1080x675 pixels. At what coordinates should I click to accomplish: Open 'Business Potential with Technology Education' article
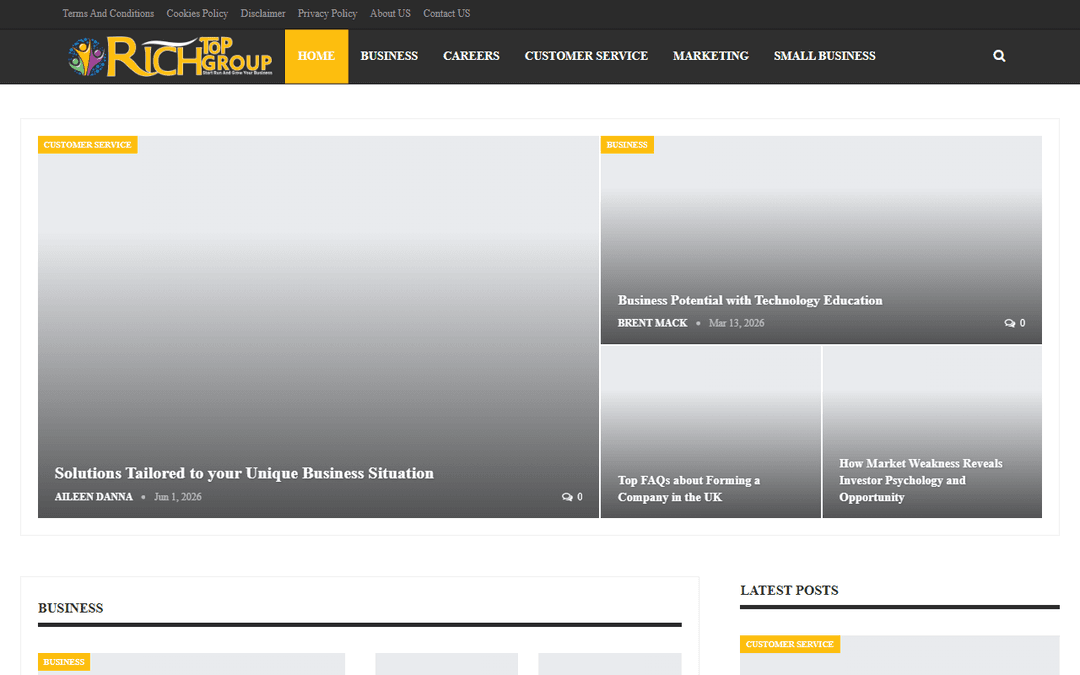(x=749, y=300)
